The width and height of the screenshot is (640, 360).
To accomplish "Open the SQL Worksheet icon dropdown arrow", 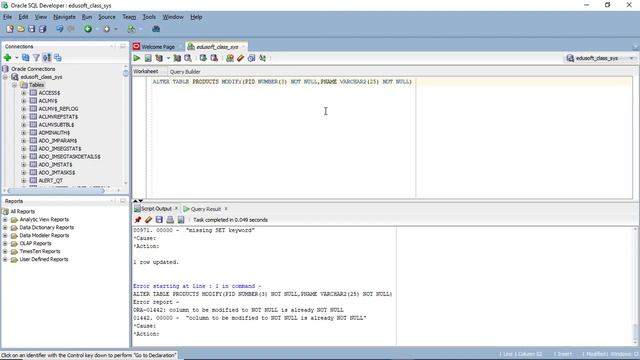I will point(140,29).
